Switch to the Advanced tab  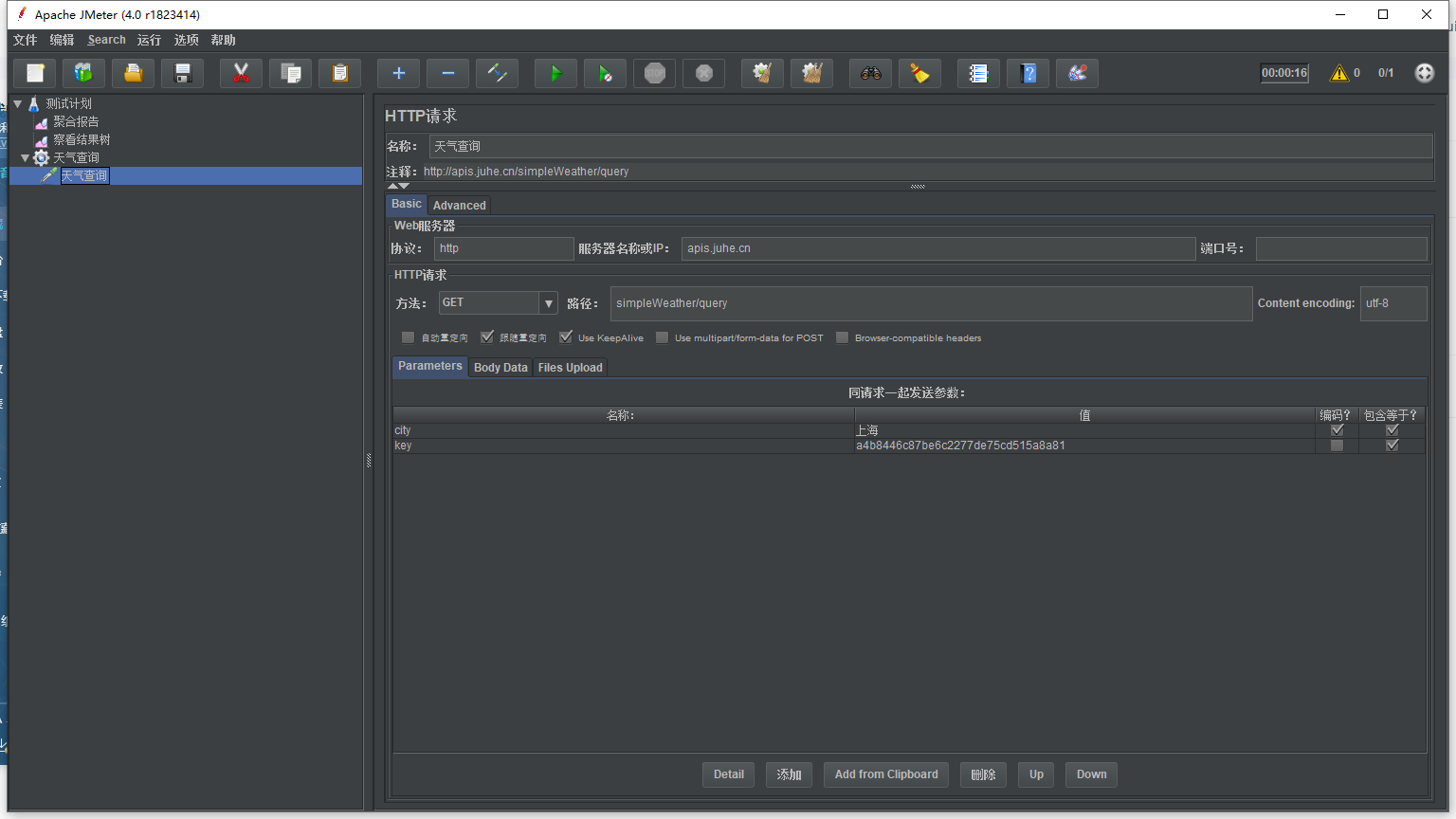coord(460,206)
